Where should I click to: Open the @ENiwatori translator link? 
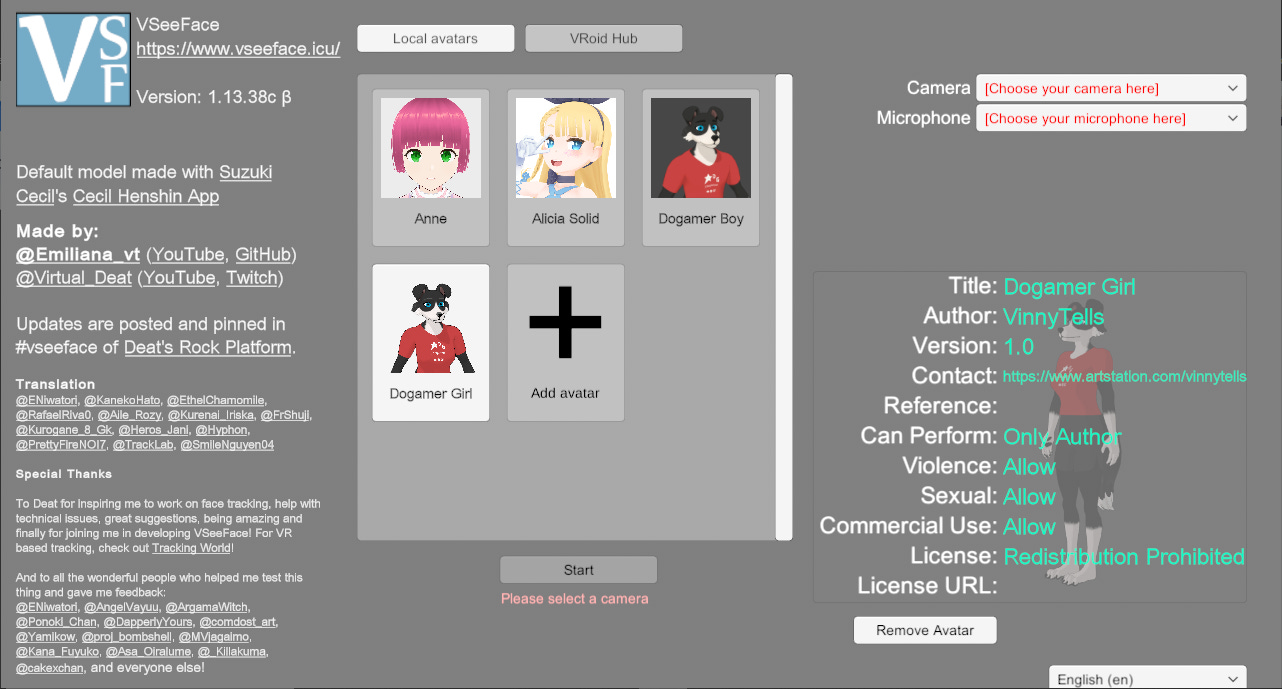click(x=47, y=400)
